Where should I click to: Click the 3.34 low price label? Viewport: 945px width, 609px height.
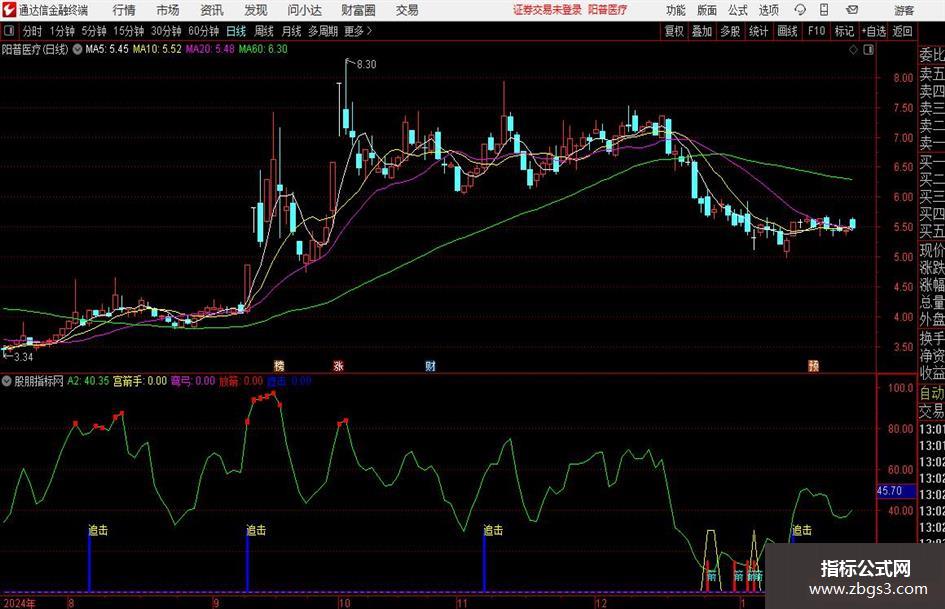(23, 357)
